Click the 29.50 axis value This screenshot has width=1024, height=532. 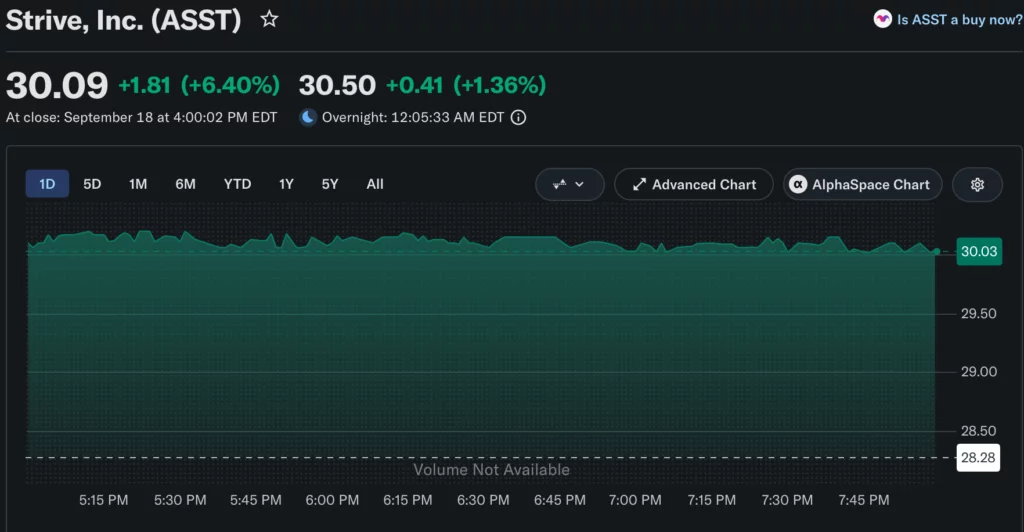[978, 313]
